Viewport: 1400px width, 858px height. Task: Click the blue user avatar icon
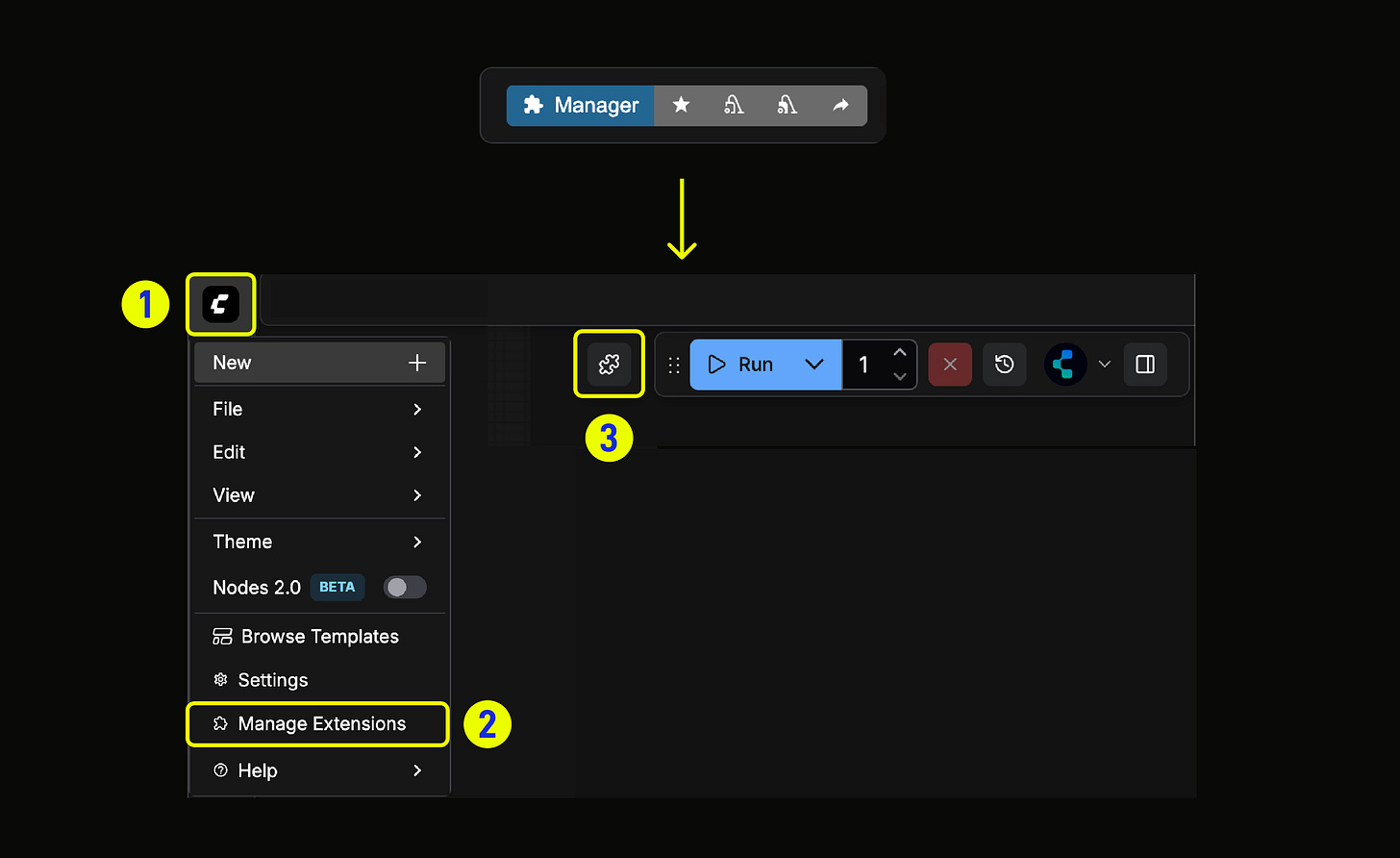coord(1065,365)
